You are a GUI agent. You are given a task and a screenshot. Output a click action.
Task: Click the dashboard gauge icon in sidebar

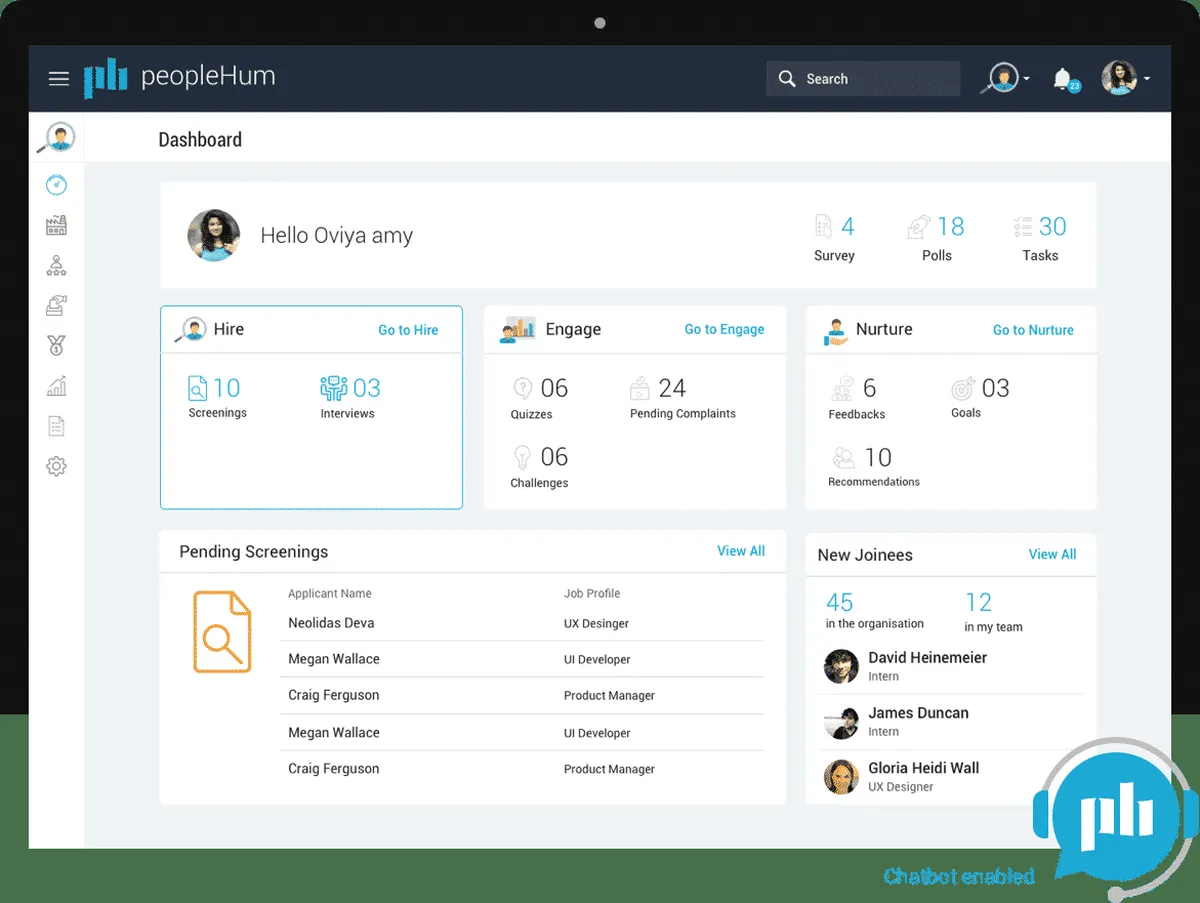pyautogui.click(x=57, y=185)
